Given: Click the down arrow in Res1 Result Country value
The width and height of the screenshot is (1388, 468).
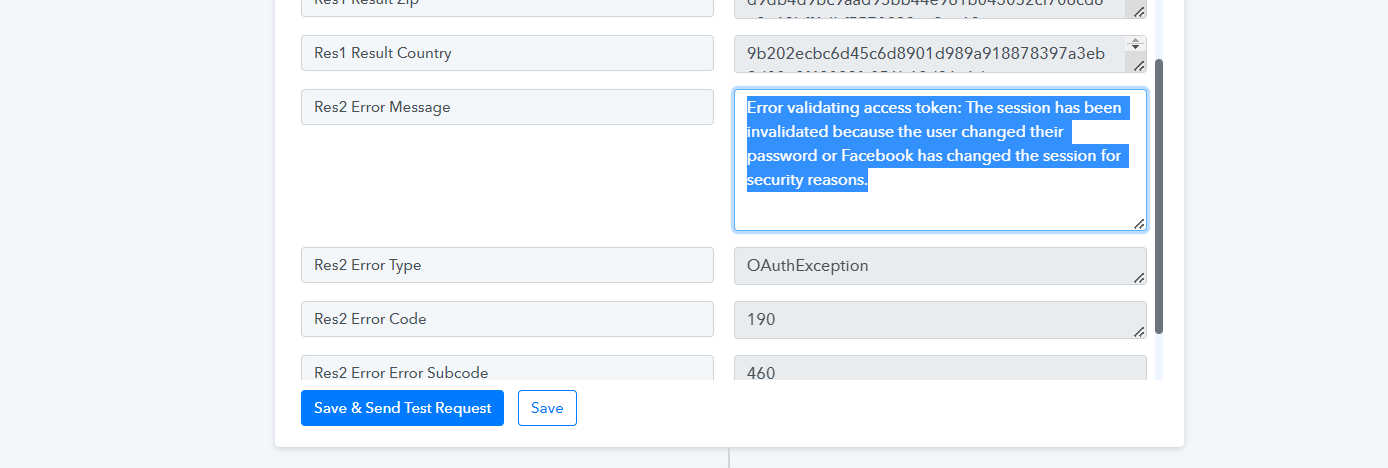Looking at the screenshot, I should (x=1135, y=47).
